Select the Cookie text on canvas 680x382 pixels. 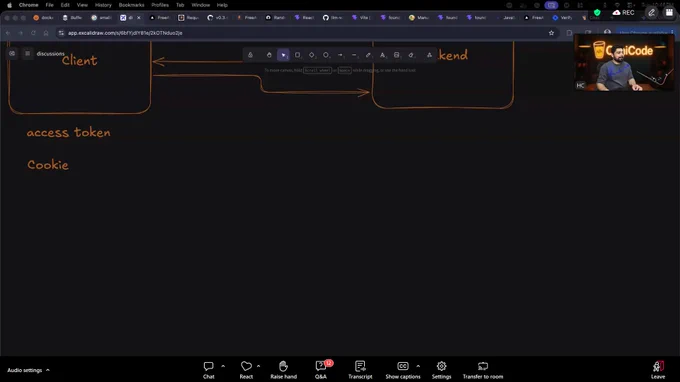pos(48,165)
